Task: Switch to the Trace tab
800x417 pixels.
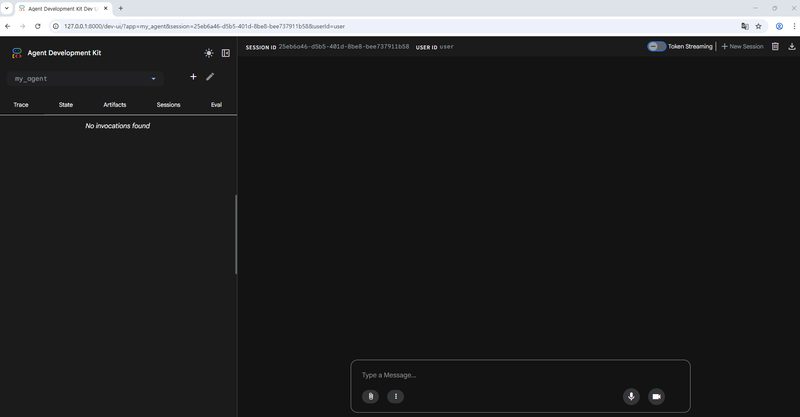Action: click(21, 105)
